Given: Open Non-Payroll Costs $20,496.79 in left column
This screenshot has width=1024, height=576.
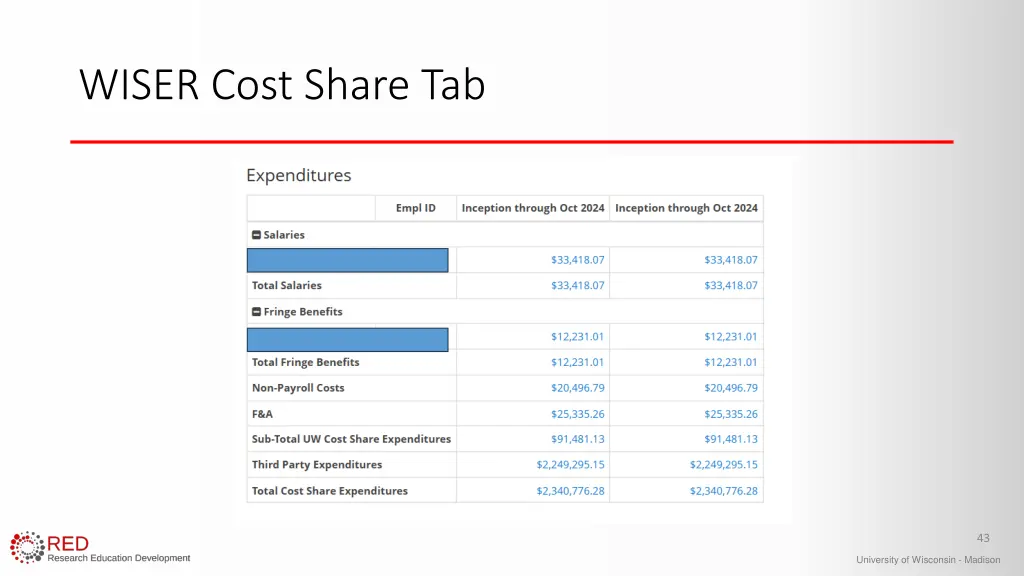Looking at the screenshot, I should click(x=577, y=388).
